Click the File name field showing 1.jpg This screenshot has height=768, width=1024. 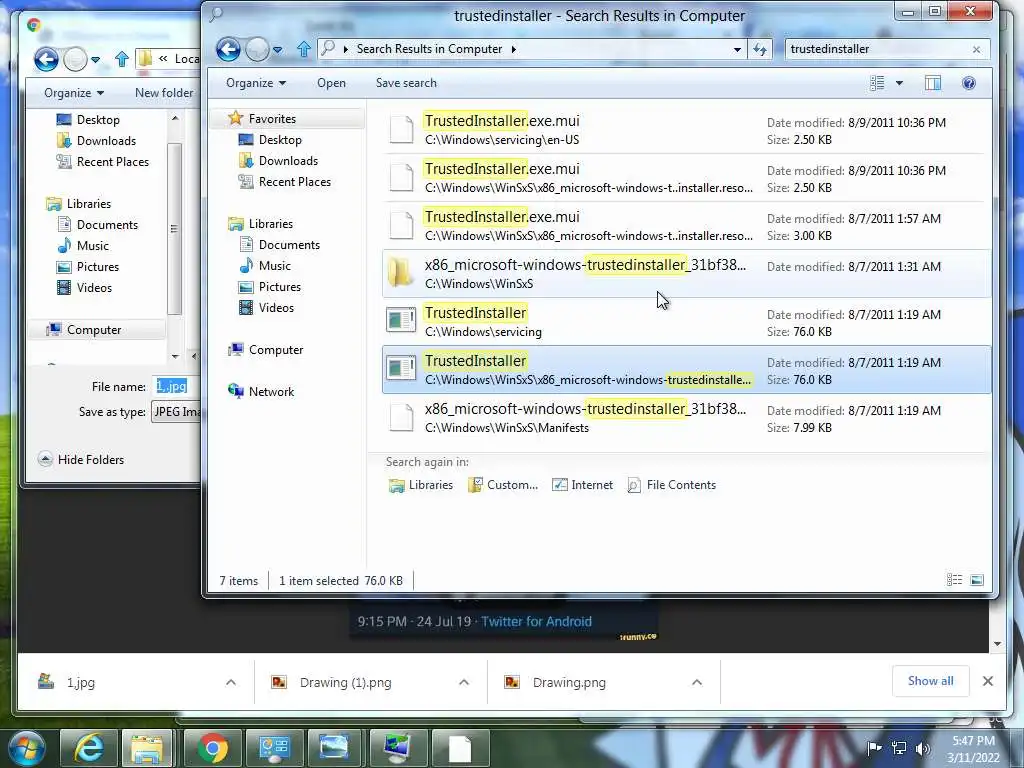coord(176,387)
